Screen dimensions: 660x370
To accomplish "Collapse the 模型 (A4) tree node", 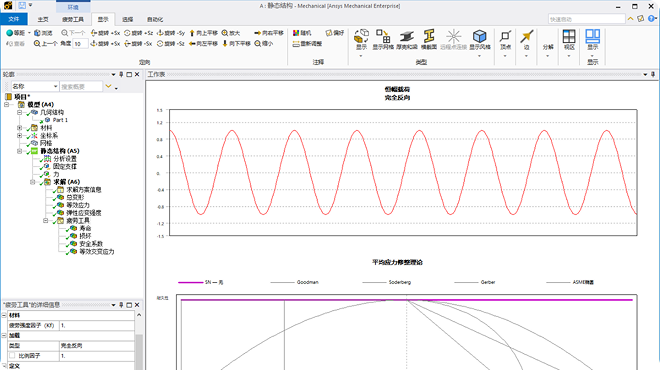I will [6, 104].
